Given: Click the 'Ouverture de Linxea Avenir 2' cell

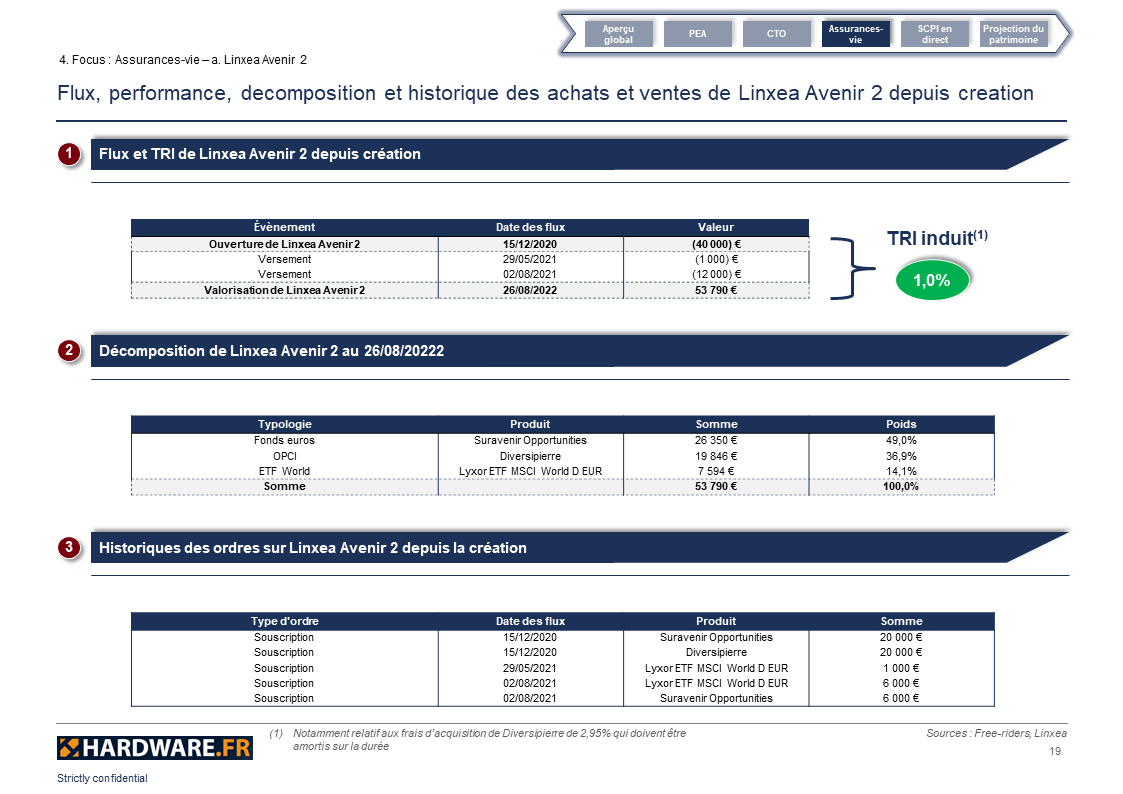Looking at the screenshot, I should pos(284,244).
